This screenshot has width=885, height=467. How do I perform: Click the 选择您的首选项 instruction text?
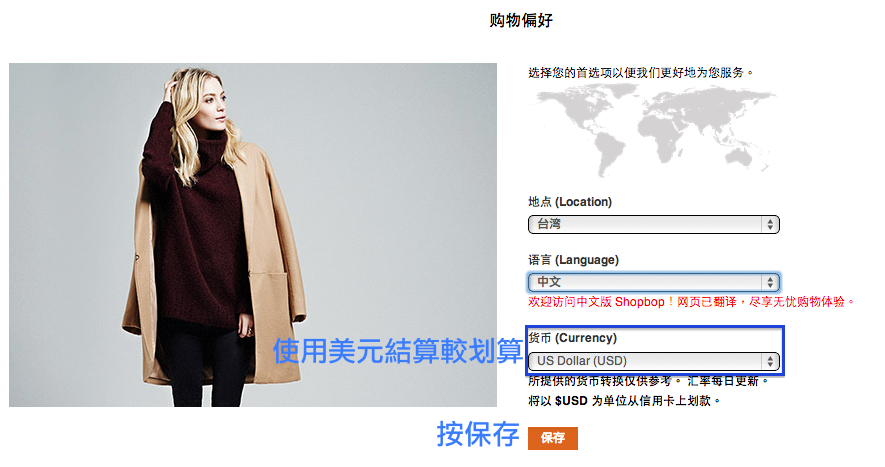tap(641, 73)
